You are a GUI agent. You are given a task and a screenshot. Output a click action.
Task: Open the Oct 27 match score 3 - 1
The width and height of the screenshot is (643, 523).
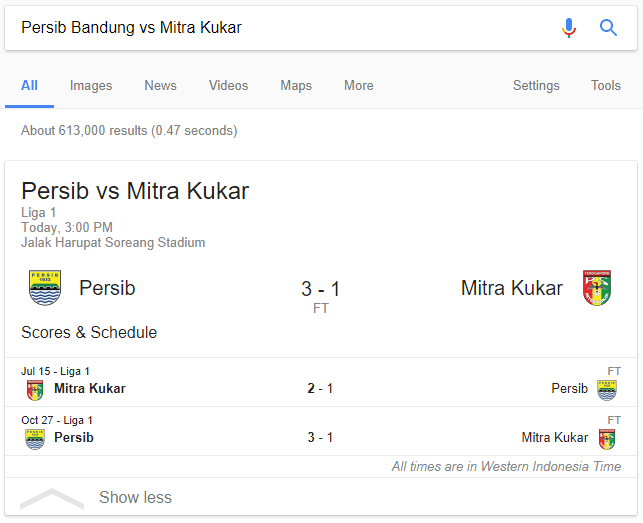(x=320, y=437)
